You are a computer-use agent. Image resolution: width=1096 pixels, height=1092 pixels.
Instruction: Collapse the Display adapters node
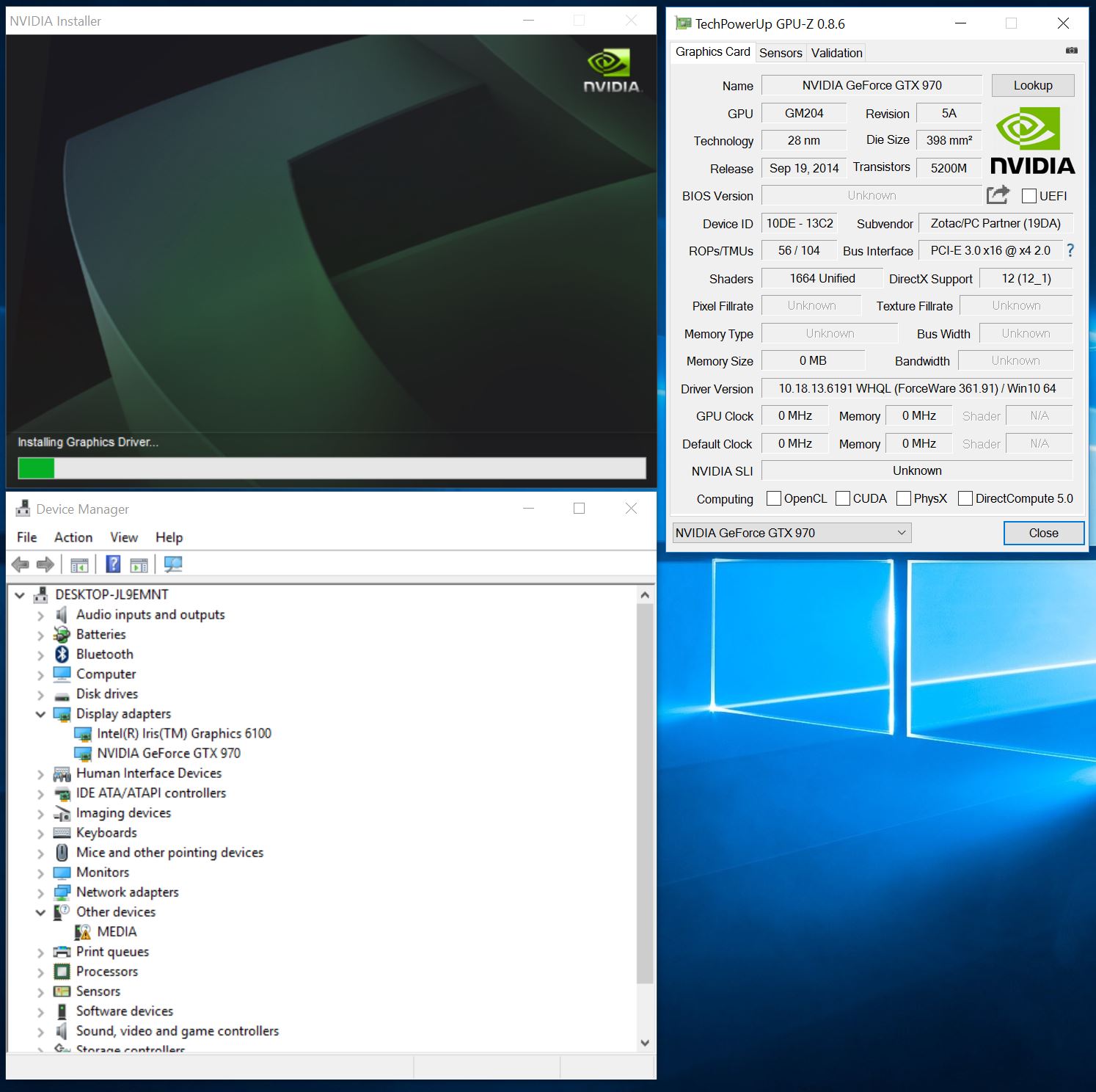[40, 714]
